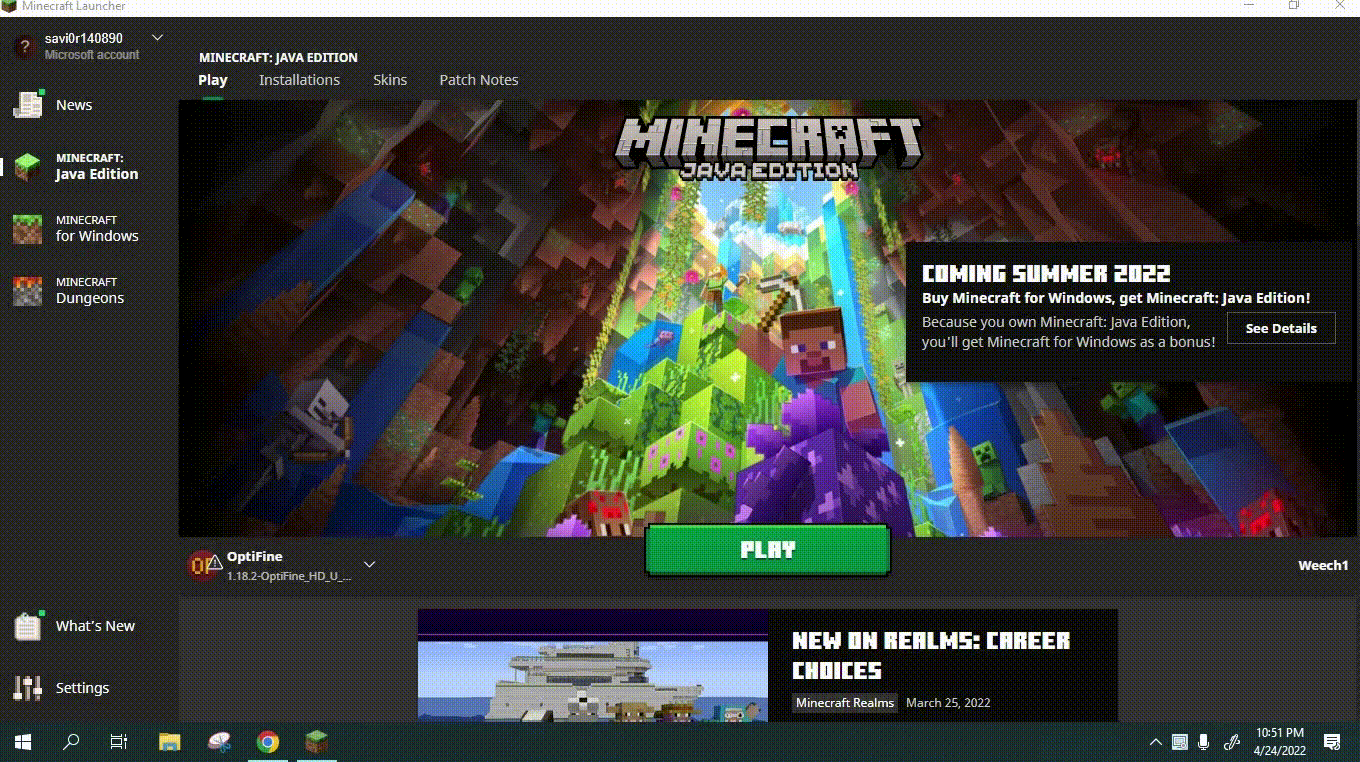
Task: Expand the OptiFine installation selector chevron
Action: (x=369, y=565)
